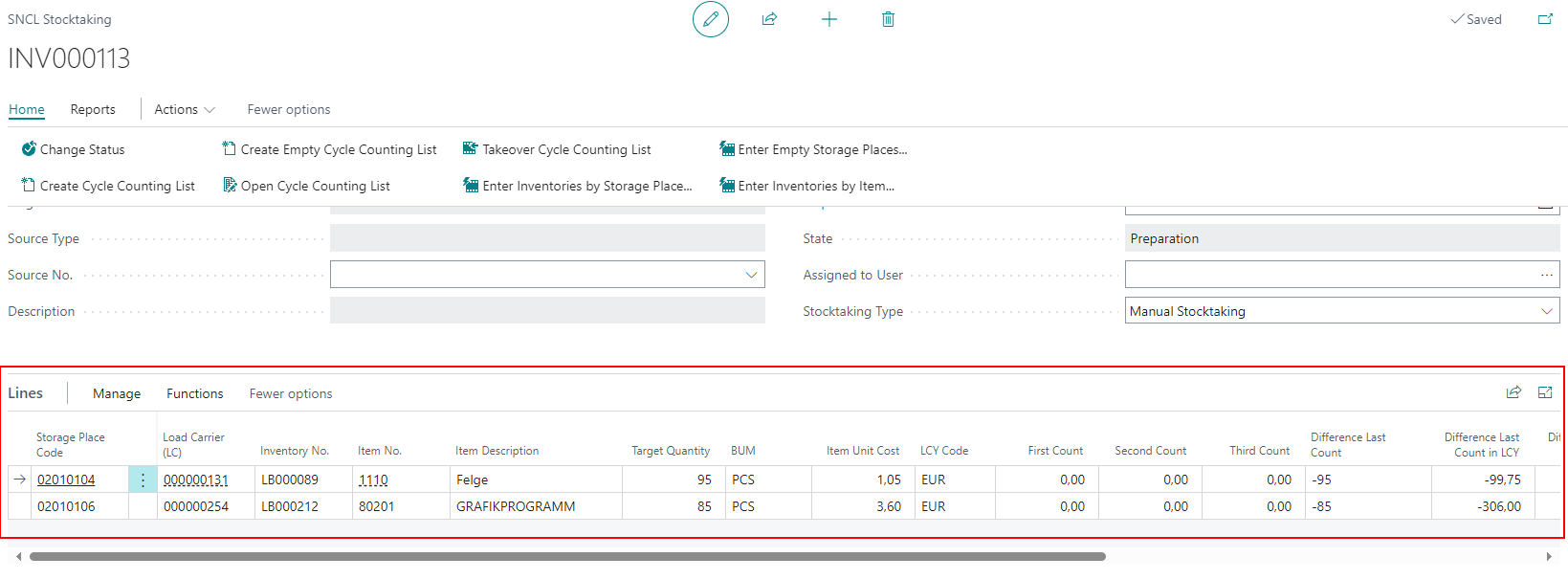The width and height of the screenshot is (1568, 580).
Task: Click the trash delete icon
Action: 888,19
